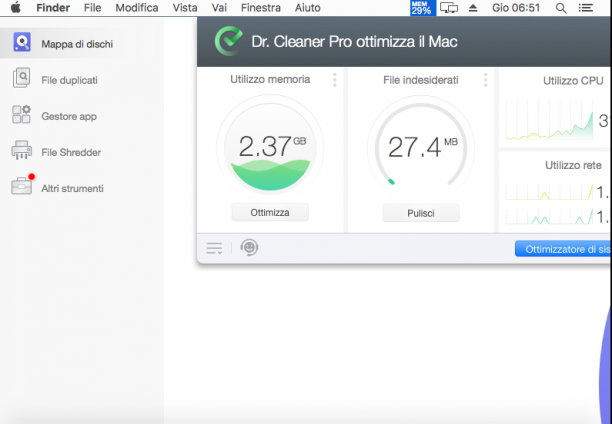Viewport: 612px width, 424px height.
Task: Click the Utilizzo rete title
Action: [x=573, y=165]
